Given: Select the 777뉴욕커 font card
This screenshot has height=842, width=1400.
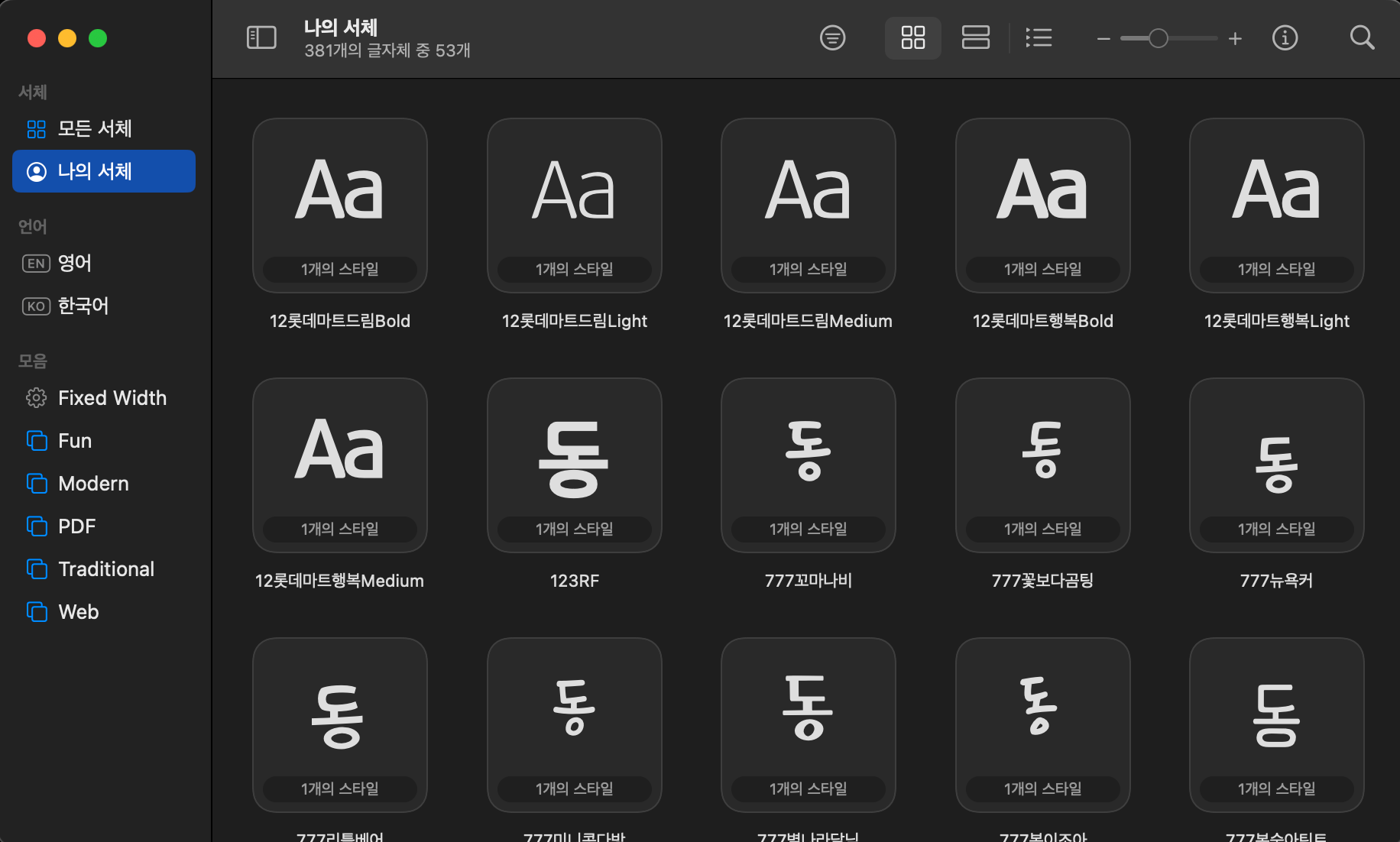Looking at the screenshot, I should pos(1277,465).
